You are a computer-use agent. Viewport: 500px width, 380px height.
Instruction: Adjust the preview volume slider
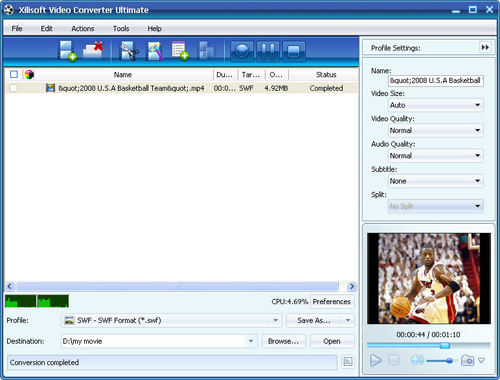point(449,360)
